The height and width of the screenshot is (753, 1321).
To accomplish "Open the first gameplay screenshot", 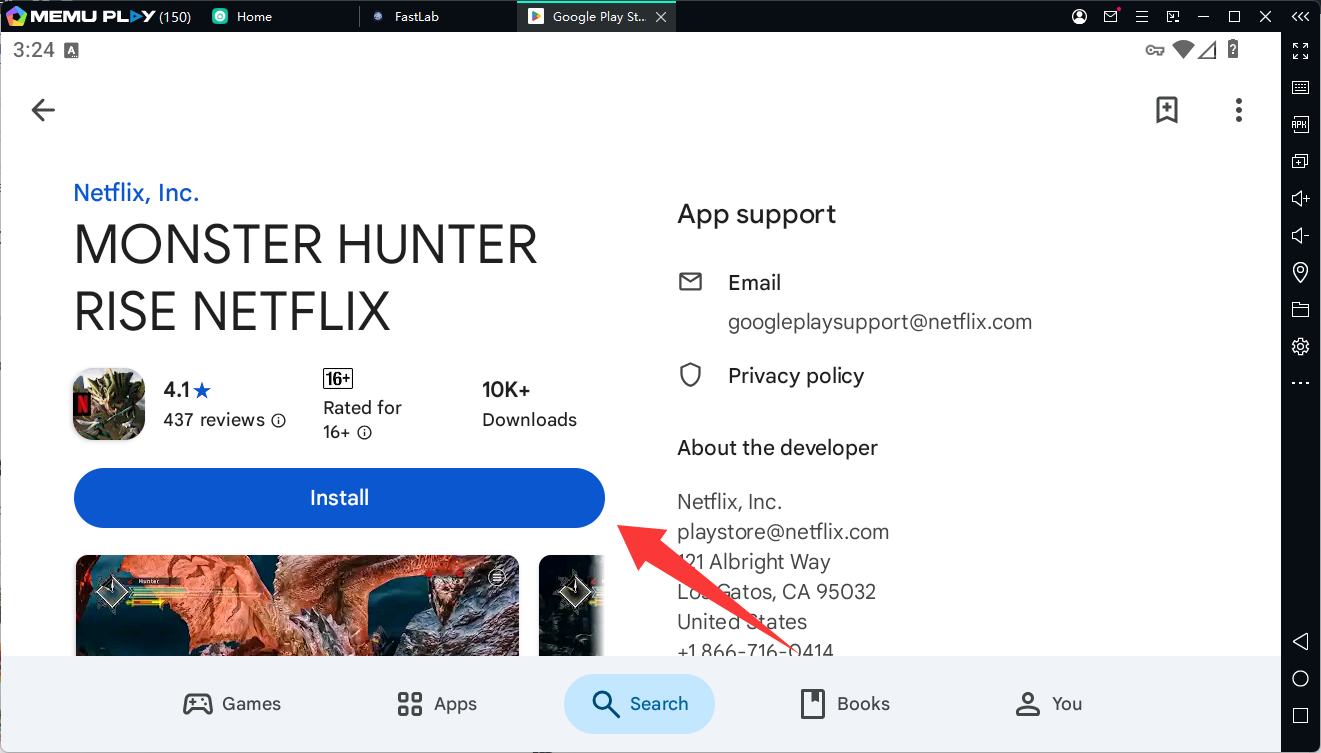I will [298, 606].
